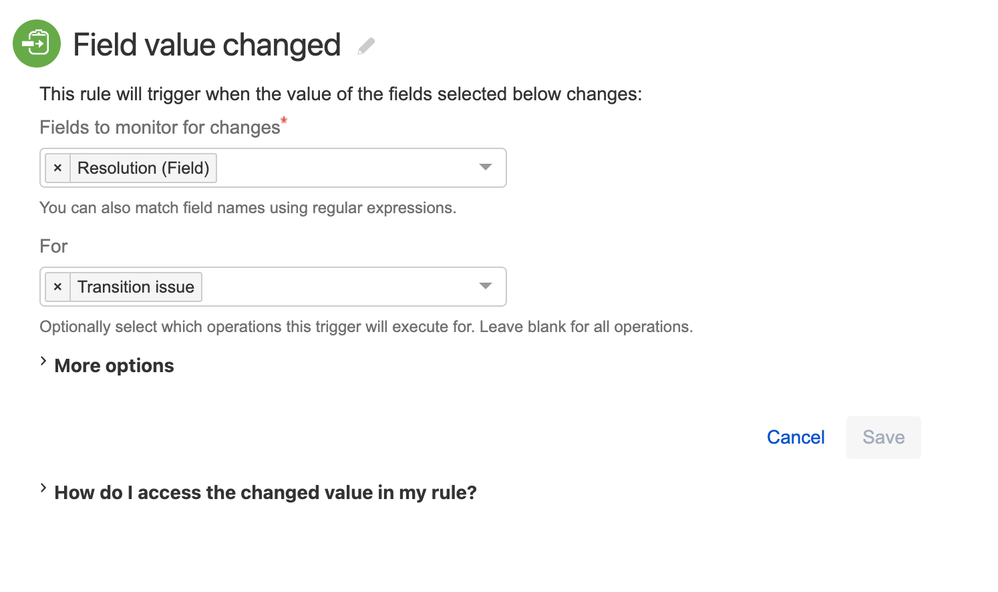Click the green field value trigger icon
Screen dimensions: 998x592
pos(36,44)
